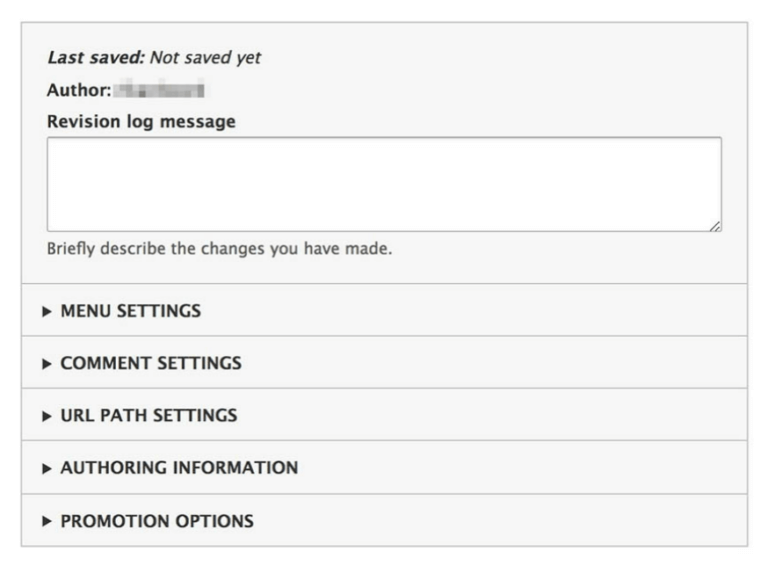Click the "Author:" label text
Image resolution: width=768 pixels, height=573 pixels.
point(76,91)
